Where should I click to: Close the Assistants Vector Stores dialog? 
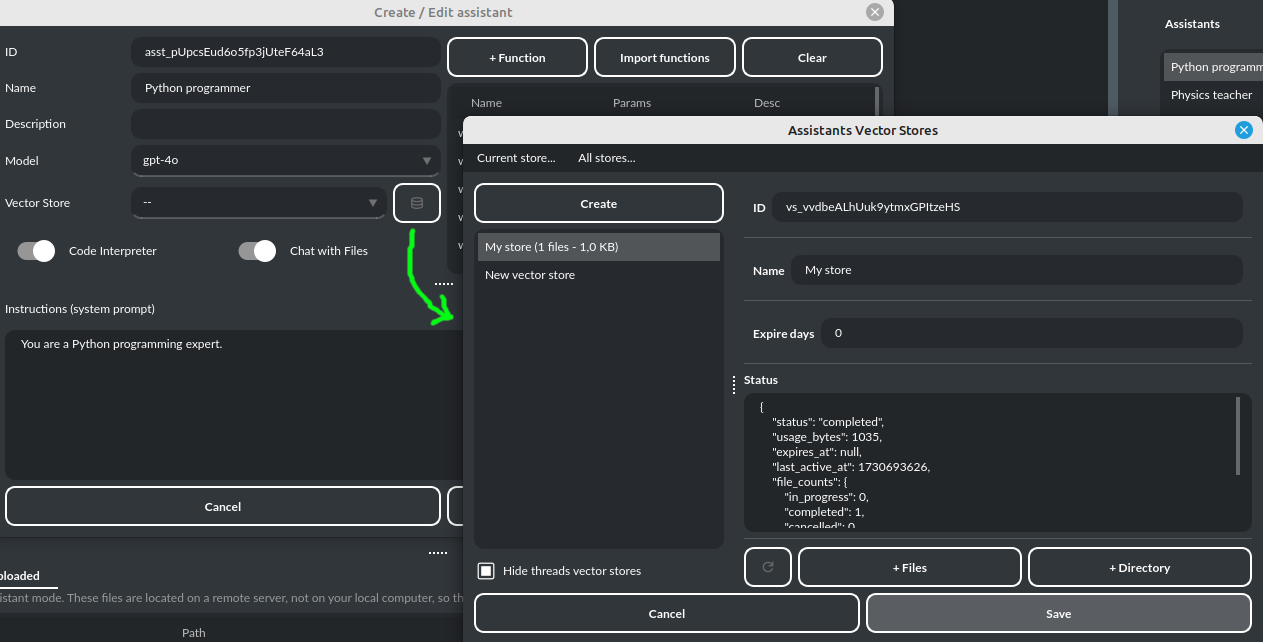tap(1243, 129)
